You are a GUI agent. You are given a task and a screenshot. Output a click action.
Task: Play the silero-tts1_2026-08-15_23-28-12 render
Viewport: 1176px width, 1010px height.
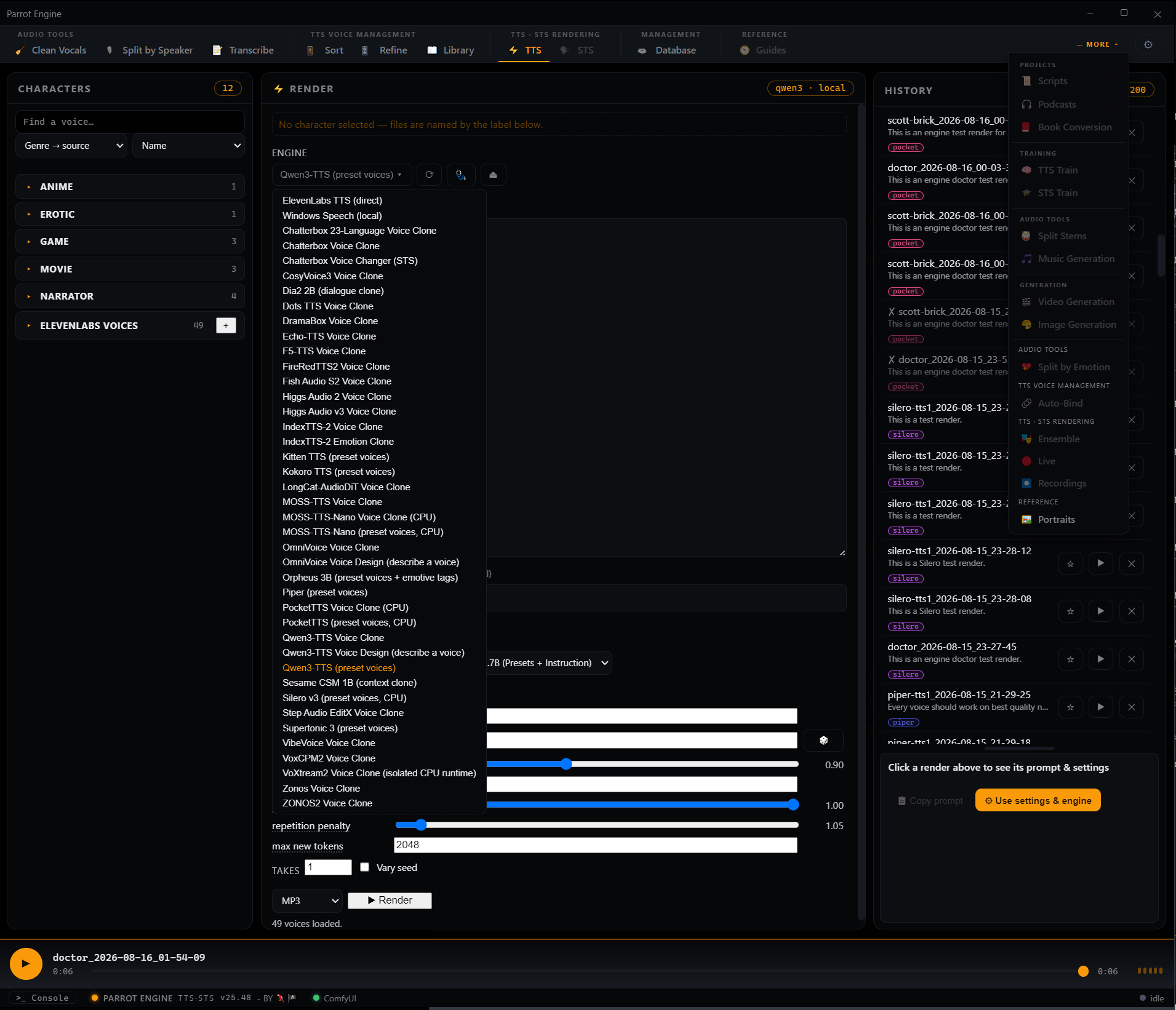coord(1100,563)
